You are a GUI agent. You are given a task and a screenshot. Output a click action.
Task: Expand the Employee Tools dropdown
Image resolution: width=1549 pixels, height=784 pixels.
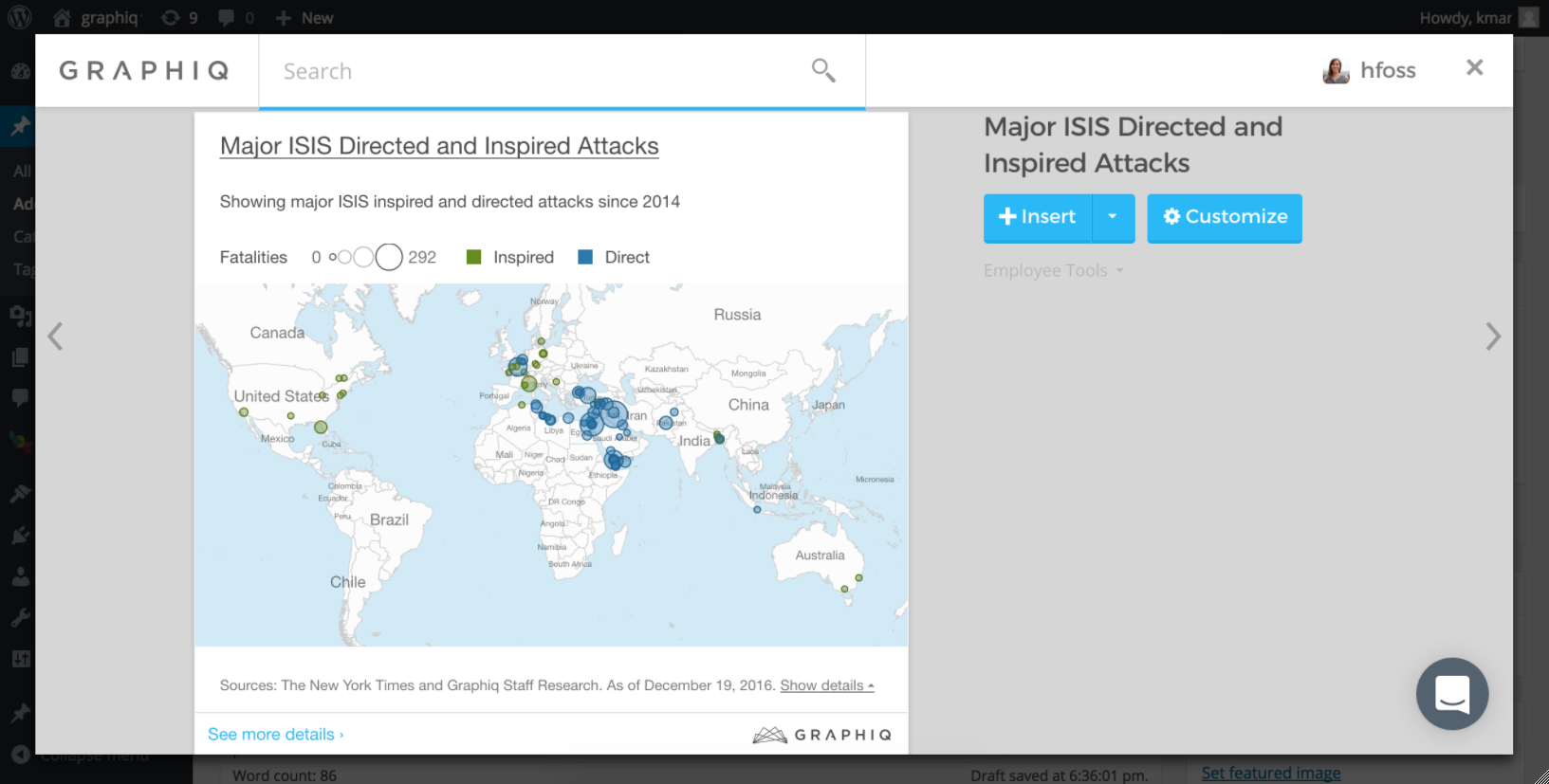[1053, 271]
